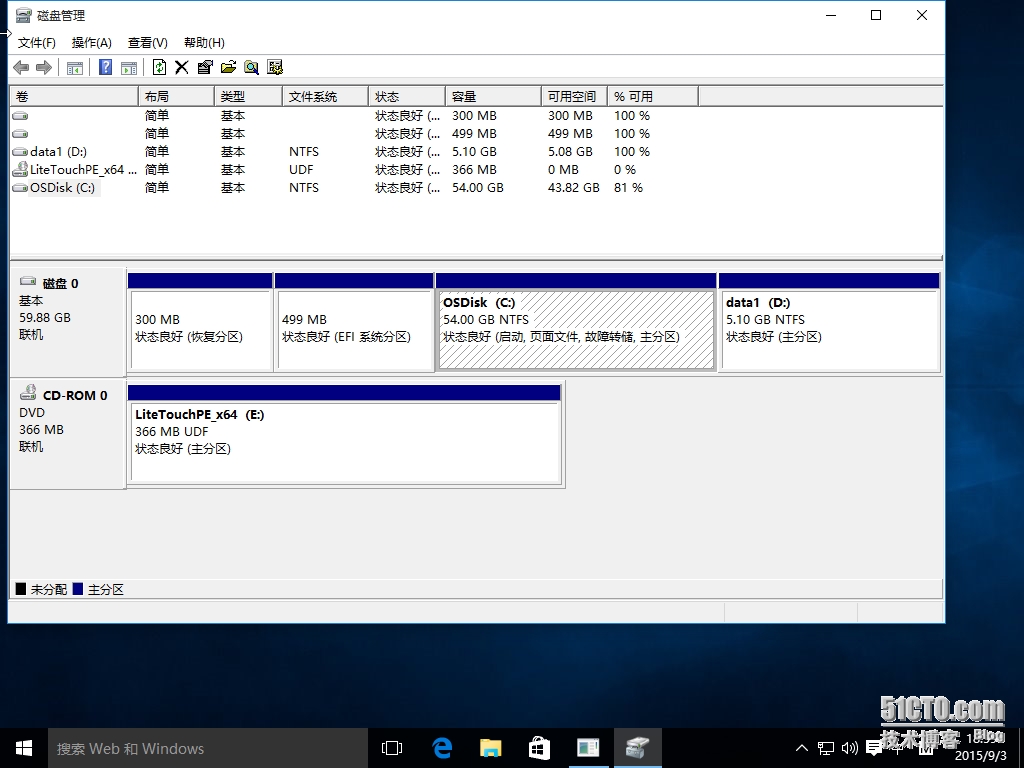Open File Explorer from the taskbar

coord(490,748)
